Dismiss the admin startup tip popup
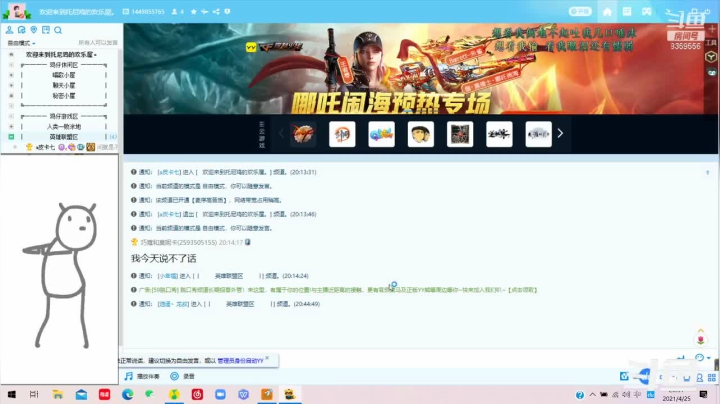720x404 pixels. tap(267, 358)
